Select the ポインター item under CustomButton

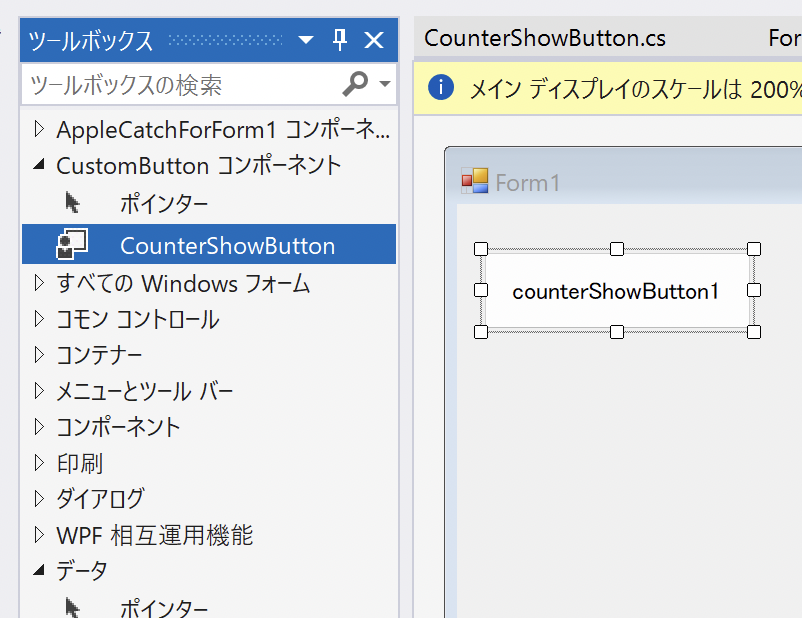(209, 204)
